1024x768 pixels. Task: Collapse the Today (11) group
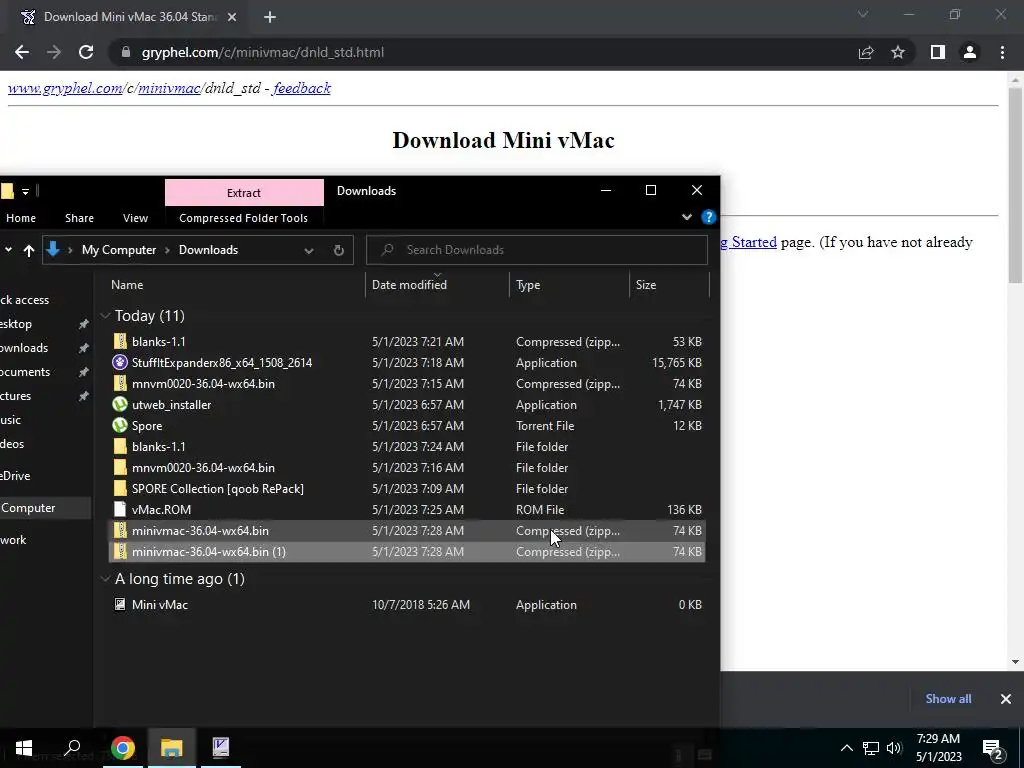(105, 316)
